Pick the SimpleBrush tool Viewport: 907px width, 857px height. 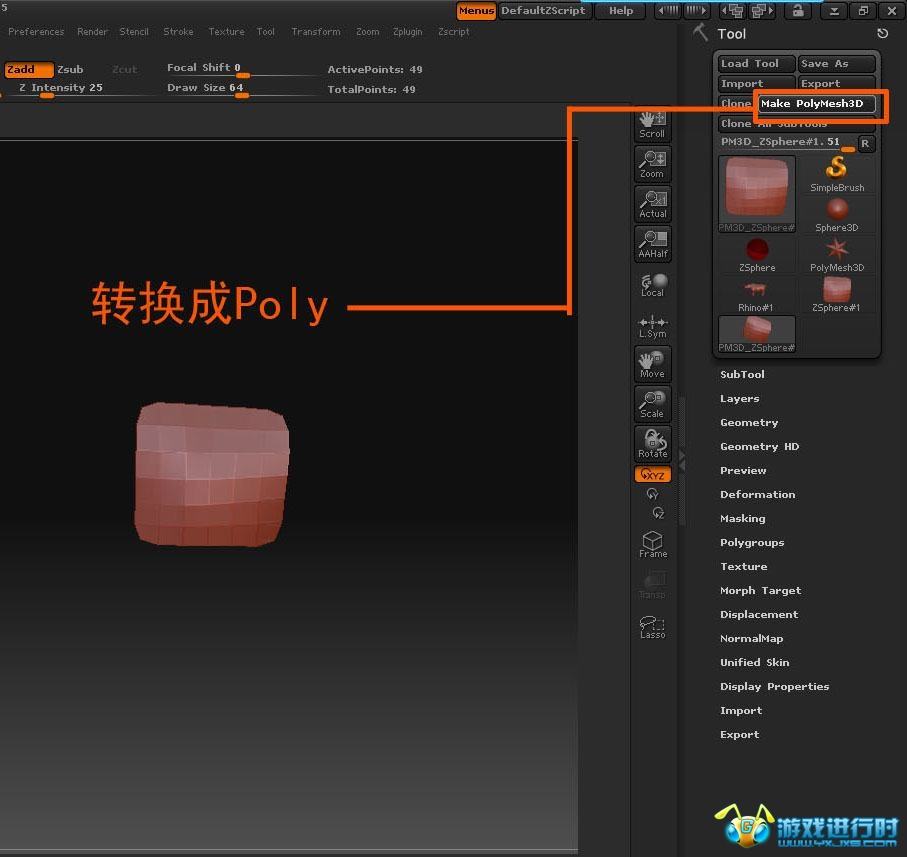tap(836, 173)
